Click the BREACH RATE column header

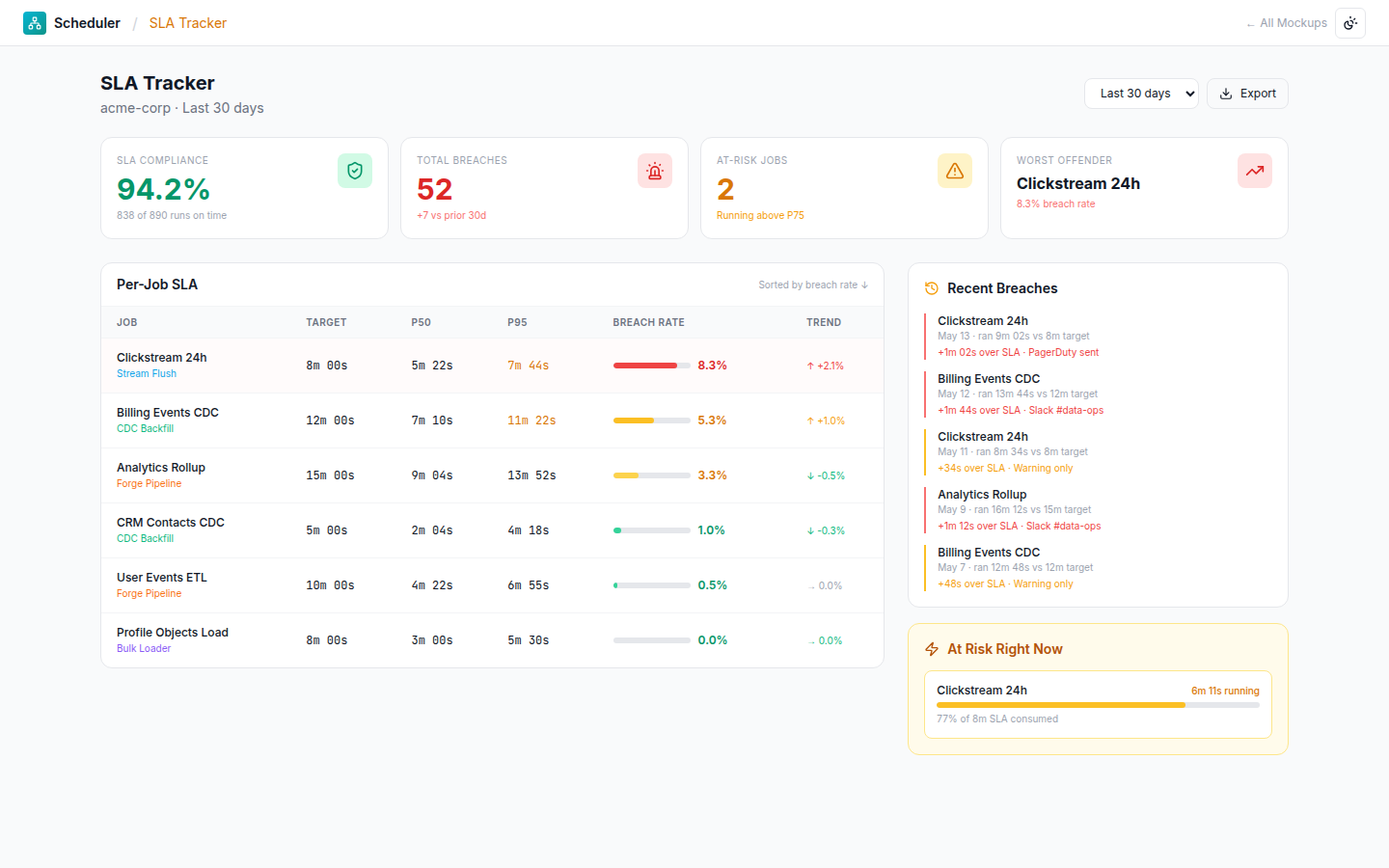tap(648, 322)
